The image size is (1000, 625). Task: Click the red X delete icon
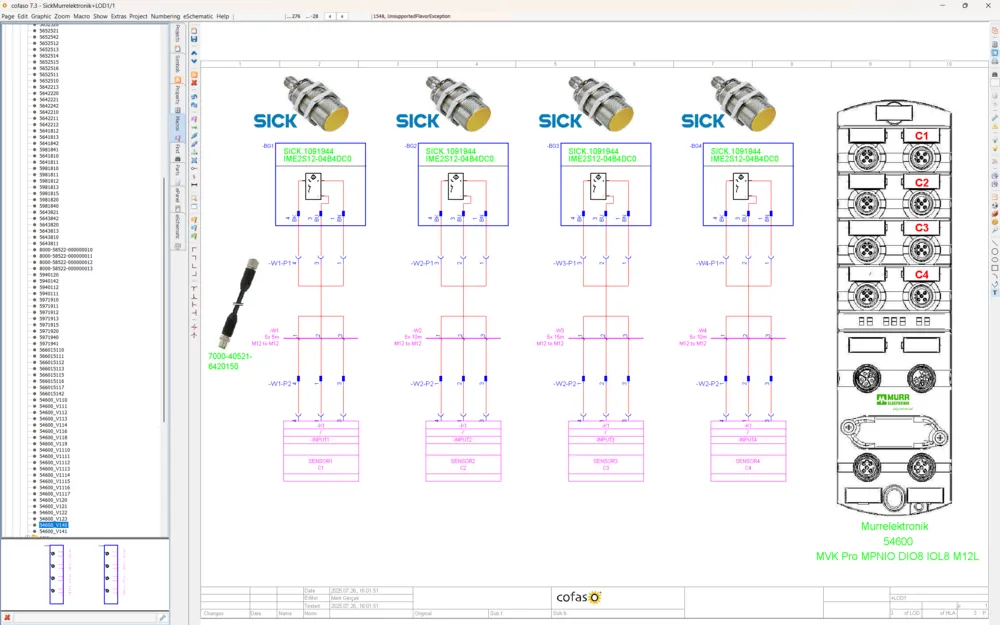pos(194,83)
